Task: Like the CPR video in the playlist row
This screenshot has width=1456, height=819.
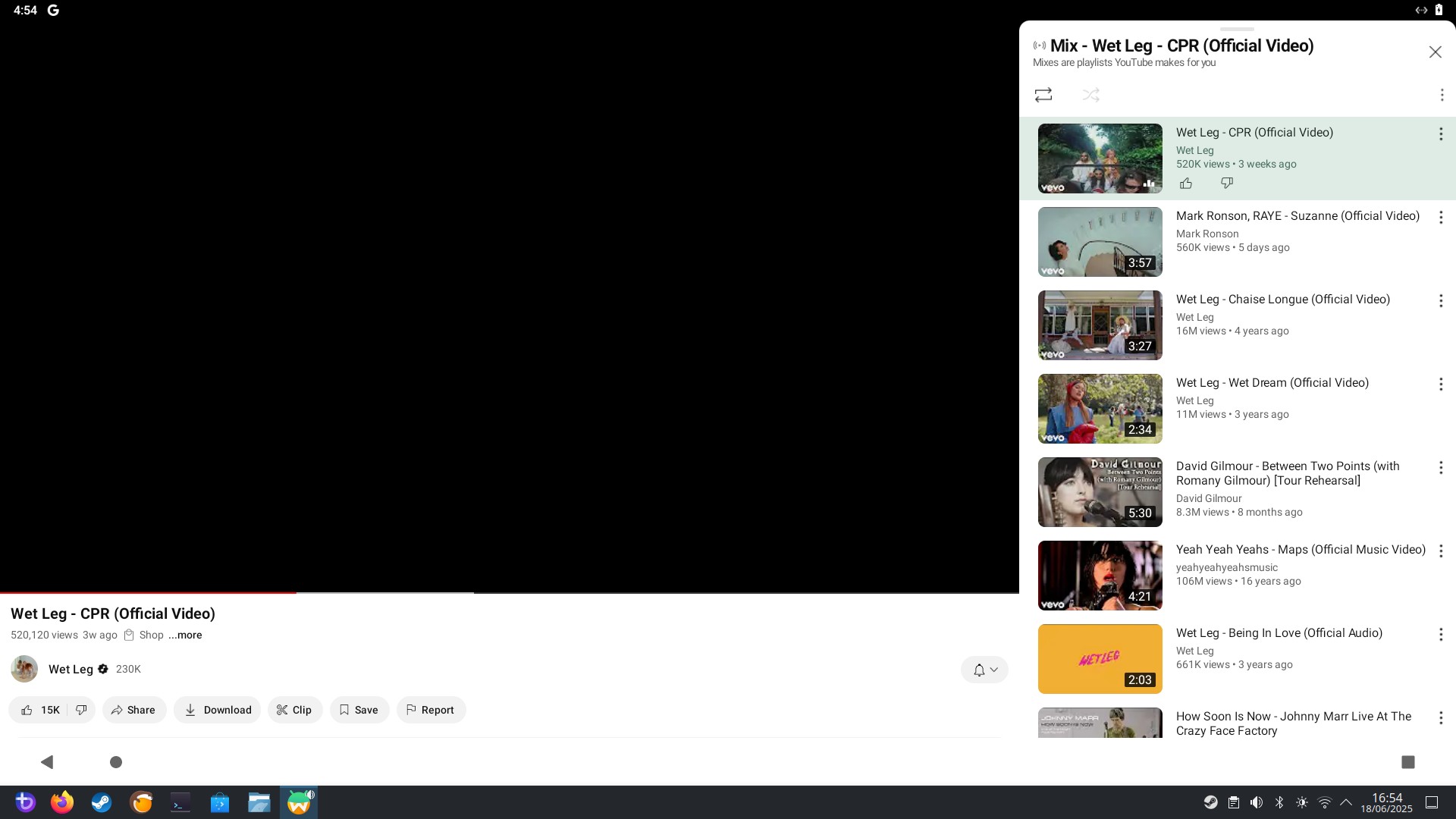Action: (1186, 184)
